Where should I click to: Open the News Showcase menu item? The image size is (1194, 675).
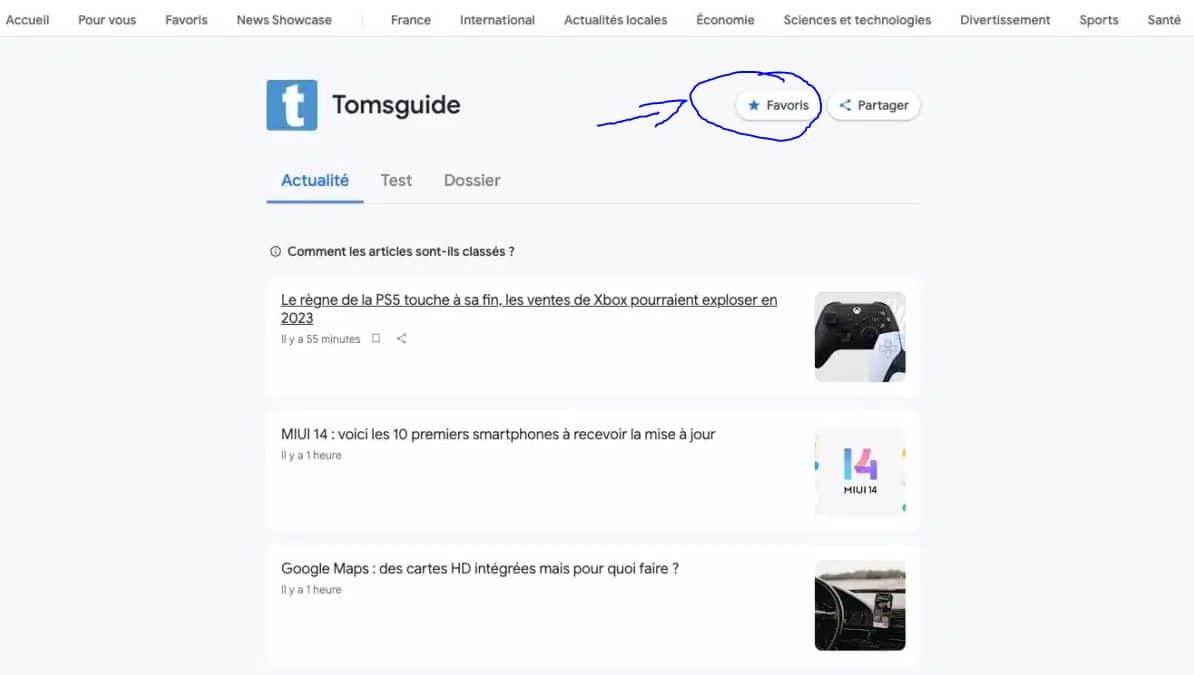284,20
